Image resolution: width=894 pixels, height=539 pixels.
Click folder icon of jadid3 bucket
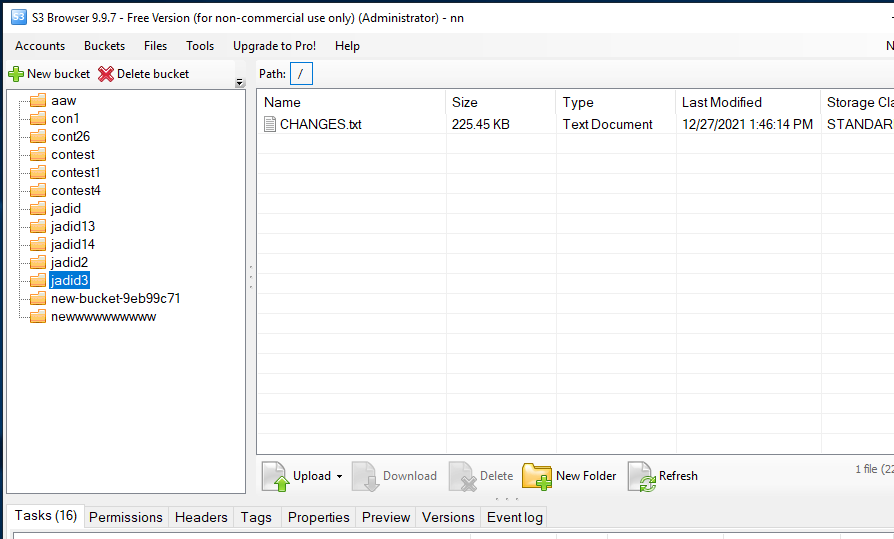[38, 280]
